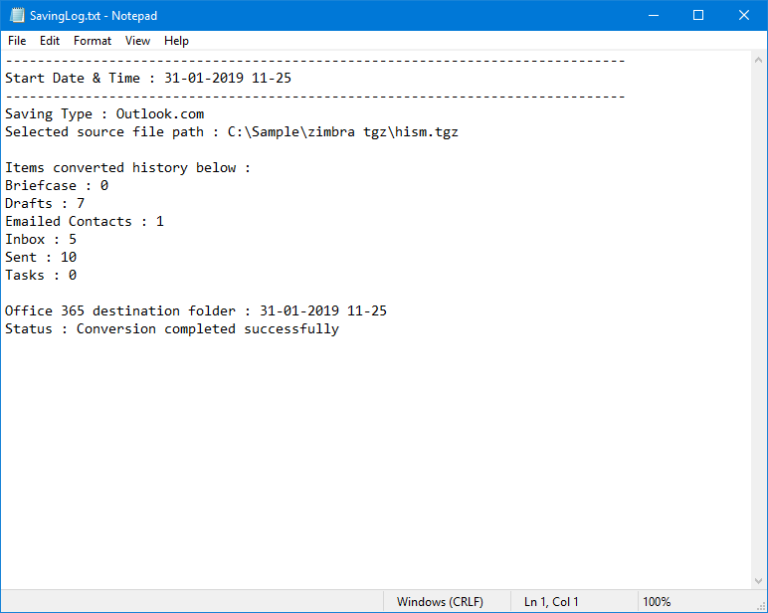Place cursor on Saving Type : Outlook.com line
768x613 pixels.
[104, 114]
